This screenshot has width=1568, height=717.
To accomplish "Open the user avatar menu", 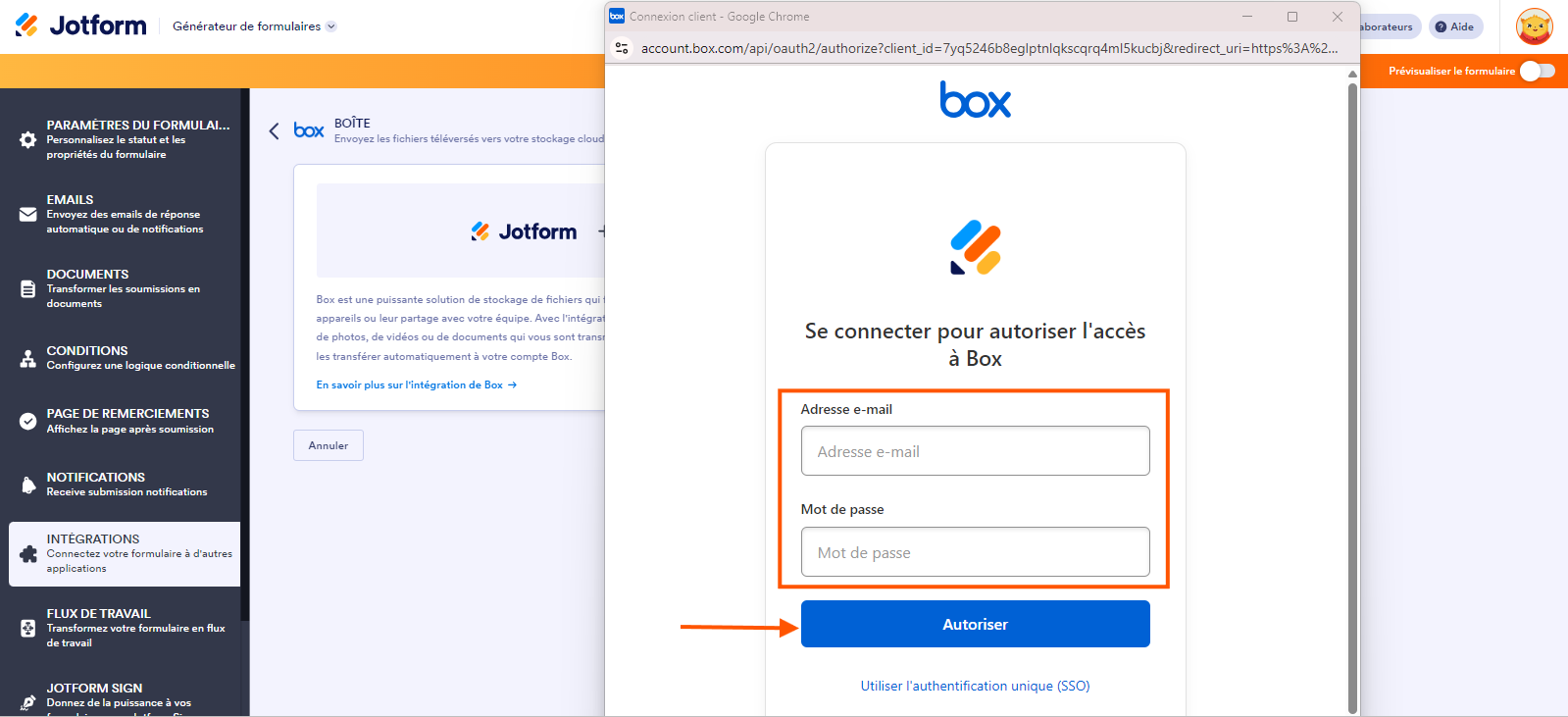I will point(1535,26).
